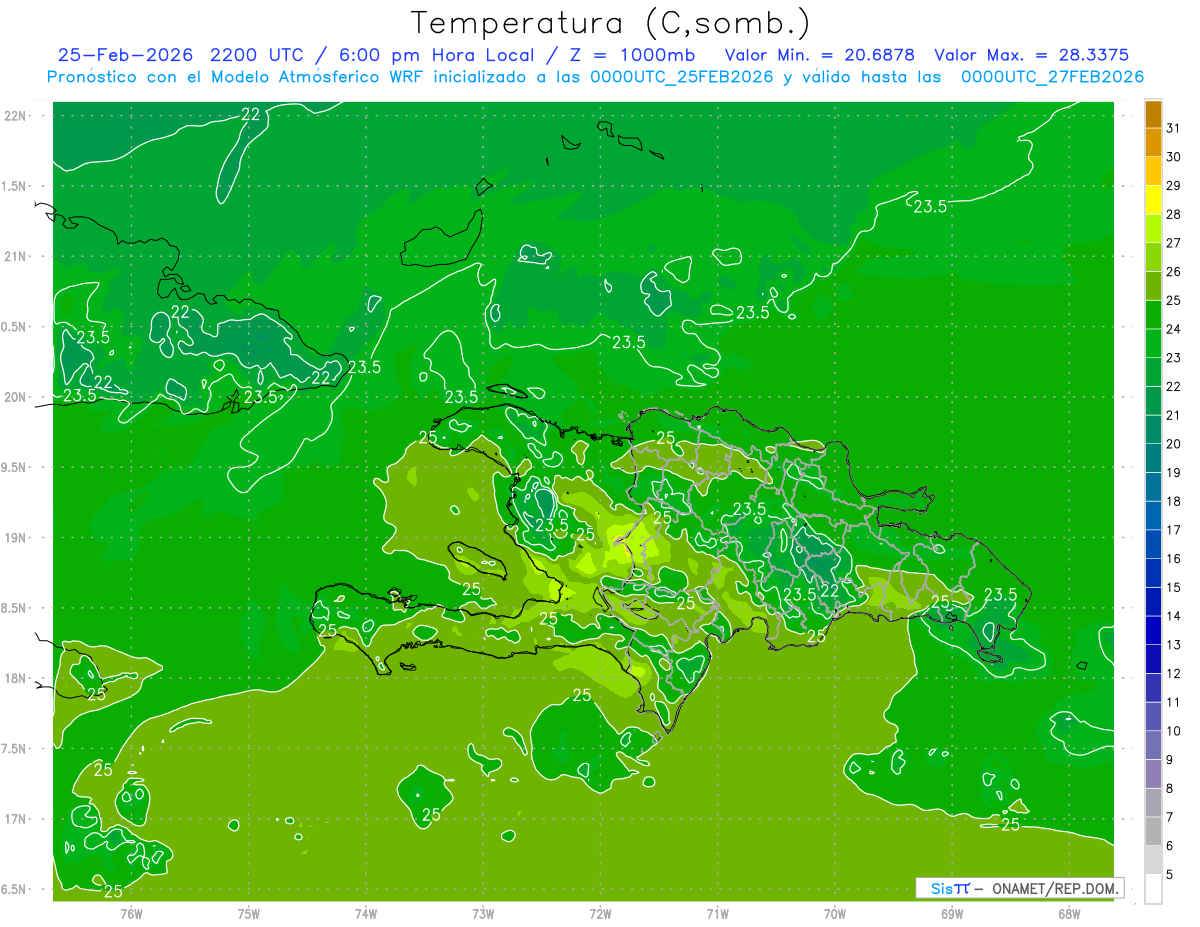
Task: Click the "72W" longitude axis label
Action: 600,913
